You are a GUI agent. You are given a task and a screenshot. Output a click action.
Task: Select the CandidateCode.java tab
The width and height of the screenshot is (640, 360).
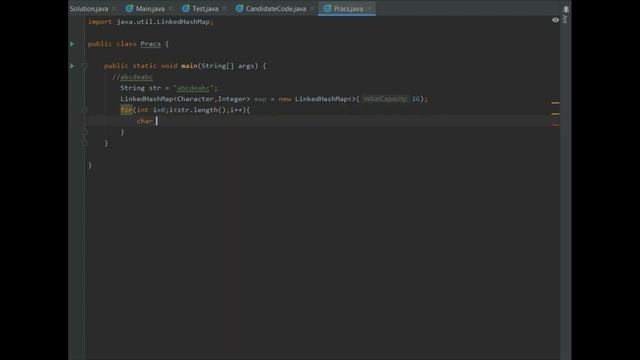[x=276, y=9]
